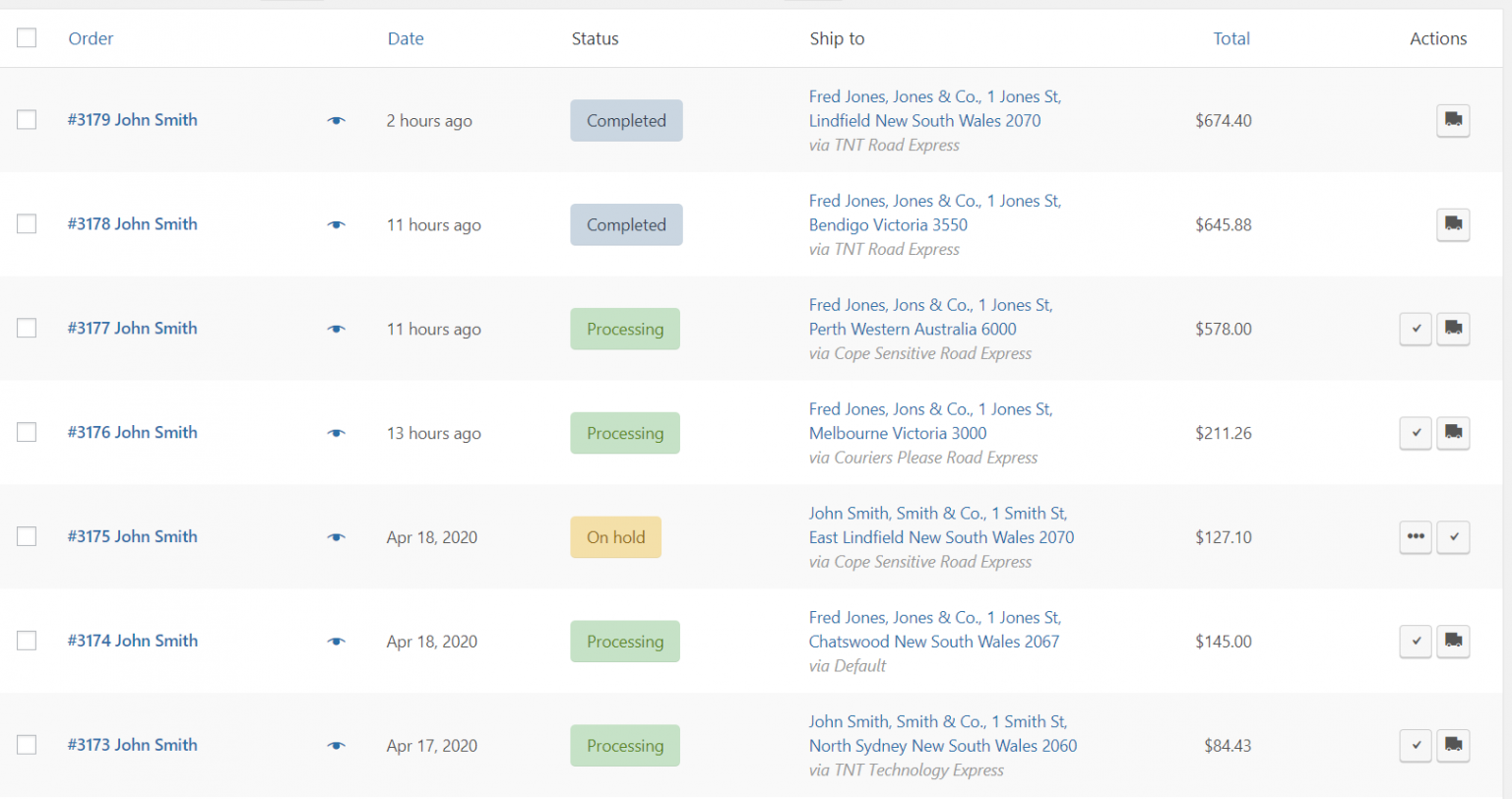Viewport: 1512px width, 799px height.
Task: Open the ellipsis actions icon for order #3175
Action: click(1416, 537)
